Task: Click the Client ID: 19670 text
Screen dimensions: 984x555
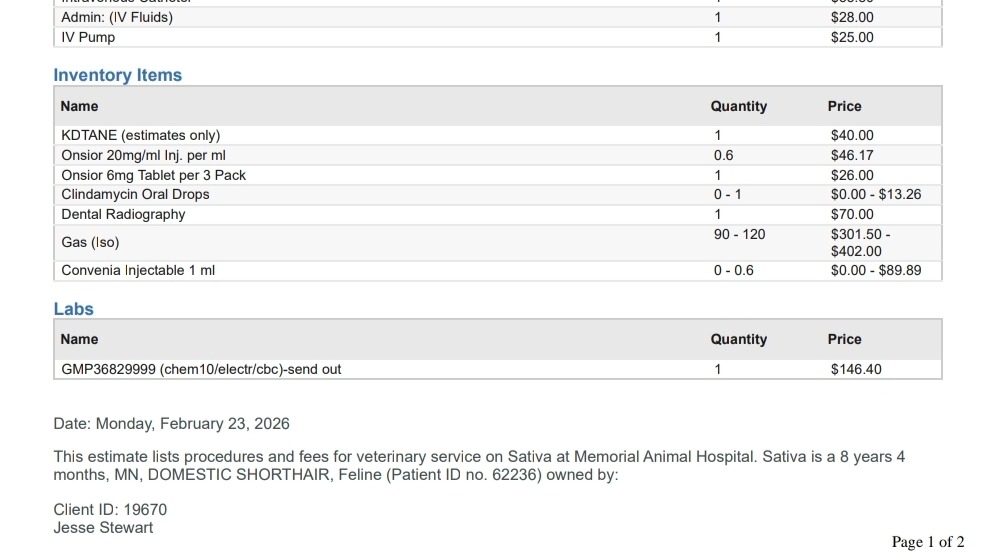Action: tap(110, 509)
